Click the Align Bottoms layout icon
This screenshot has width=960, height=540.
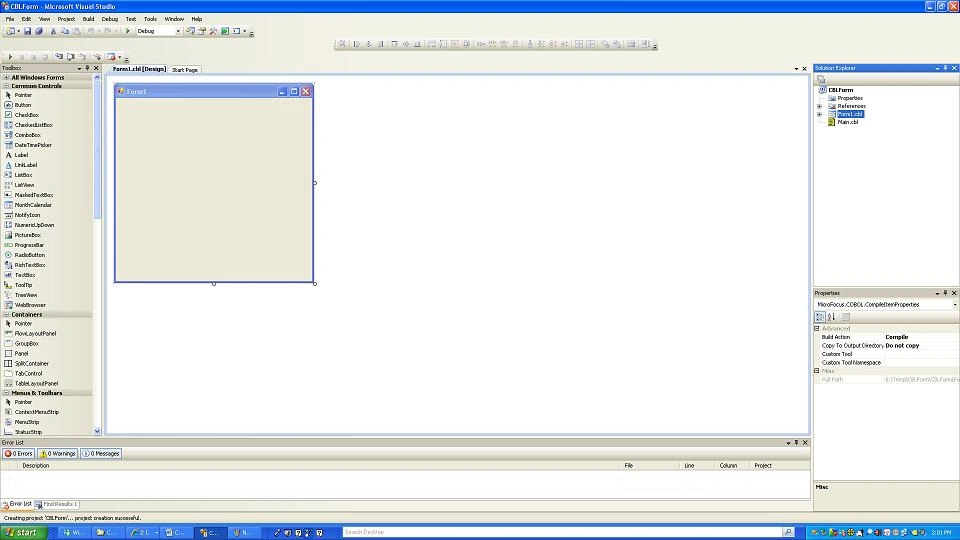(418, 44)
